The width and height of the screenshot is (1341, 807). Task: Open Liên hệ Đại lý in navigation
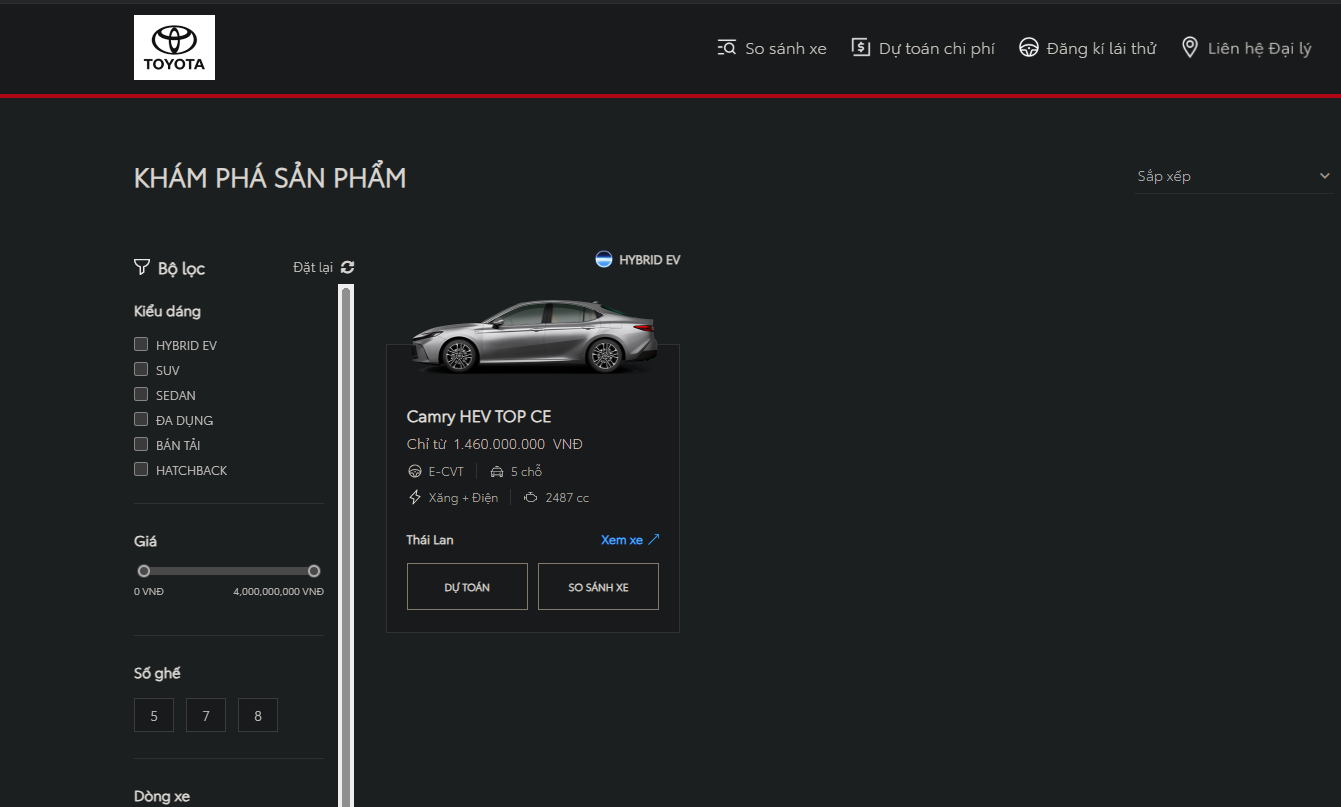point(1246,48)
